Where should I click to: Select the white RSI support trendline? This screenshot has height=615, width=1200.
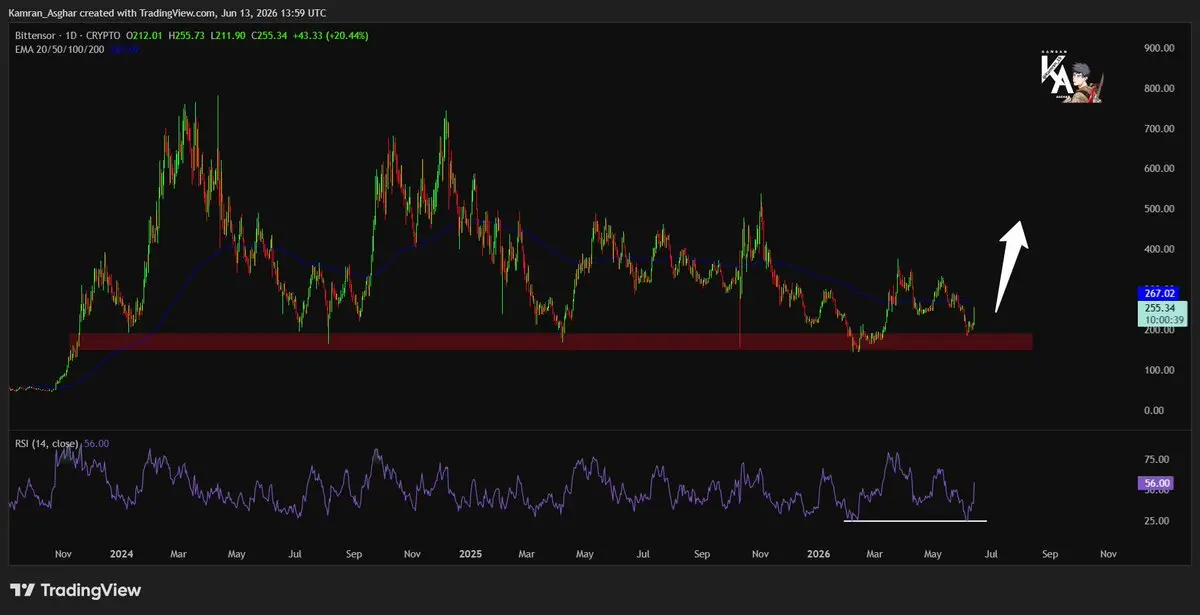click(x=915, y=520)
